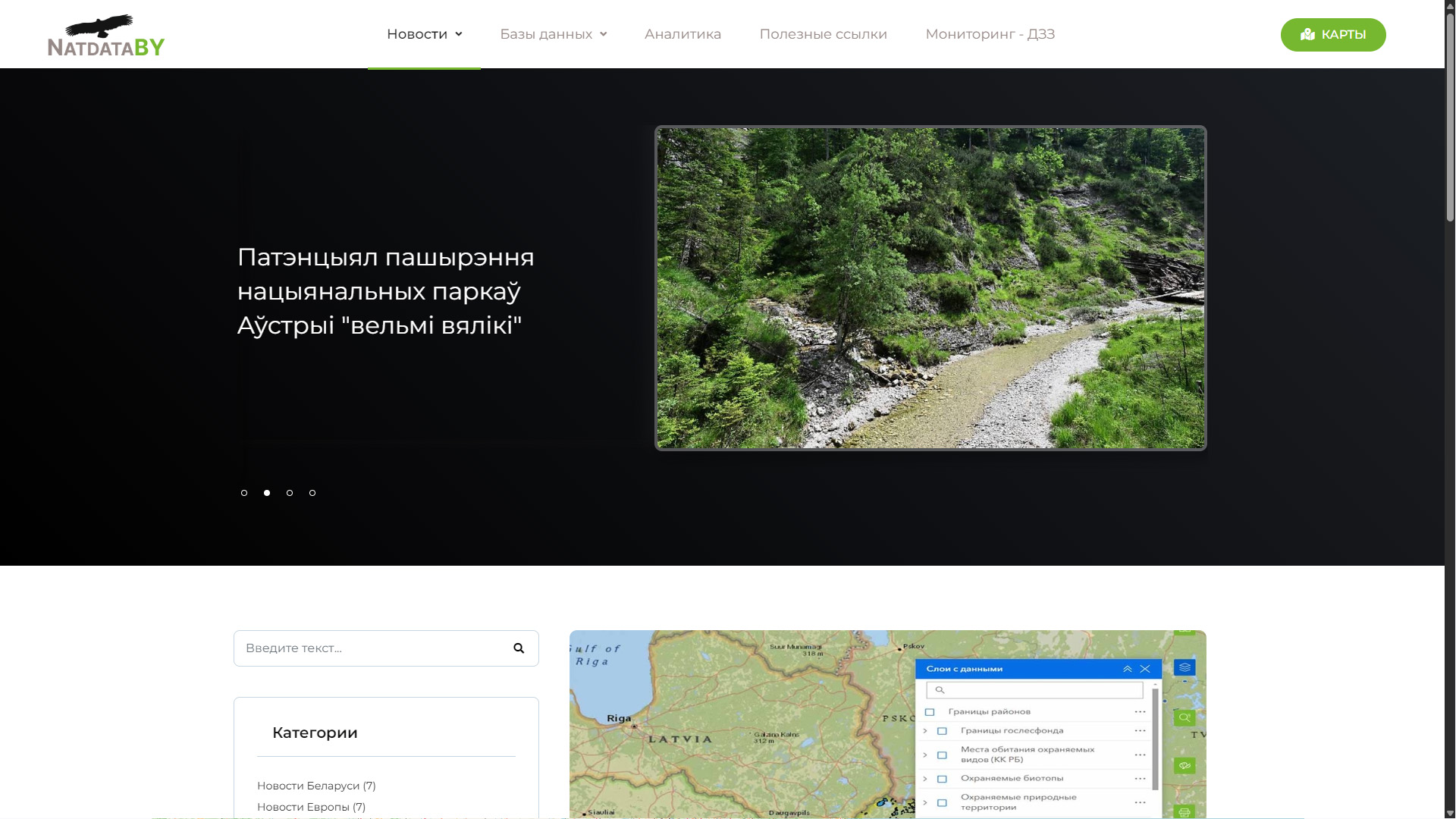
Task: Expand the Новости dropdown arrow
Action: point(459,34)
